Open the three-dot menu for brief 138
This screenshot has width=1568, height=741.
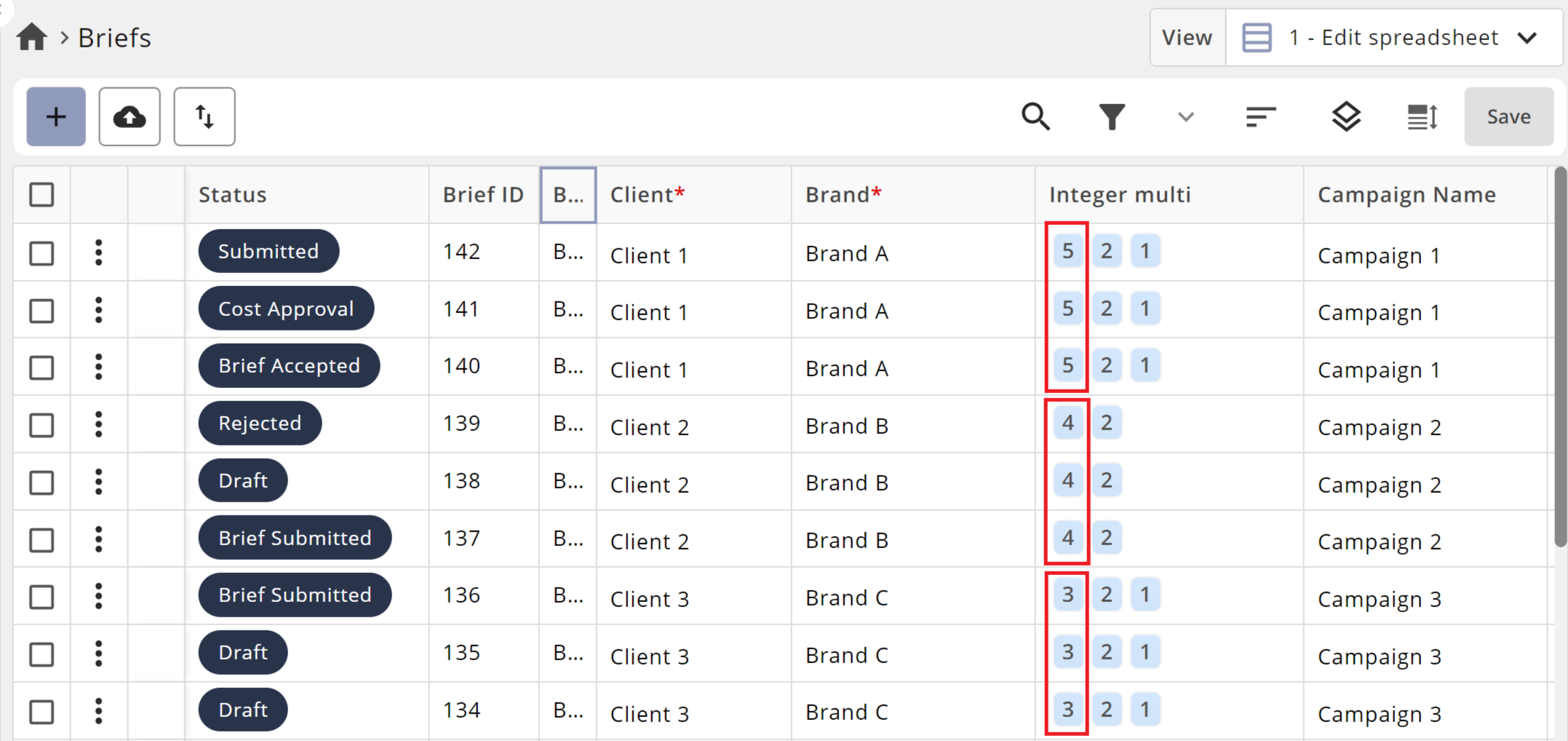(x=99, y=481)
